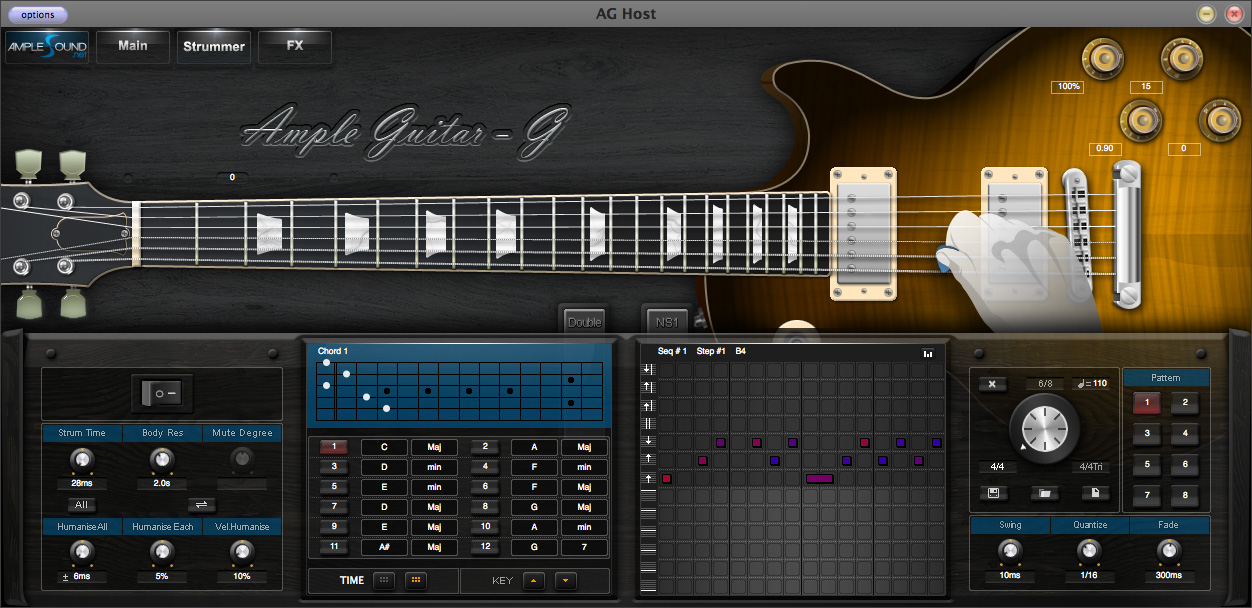Toggle the Double button
Image resolution: width=1252 pixels, height=608 pixels.
coord(584,321)
